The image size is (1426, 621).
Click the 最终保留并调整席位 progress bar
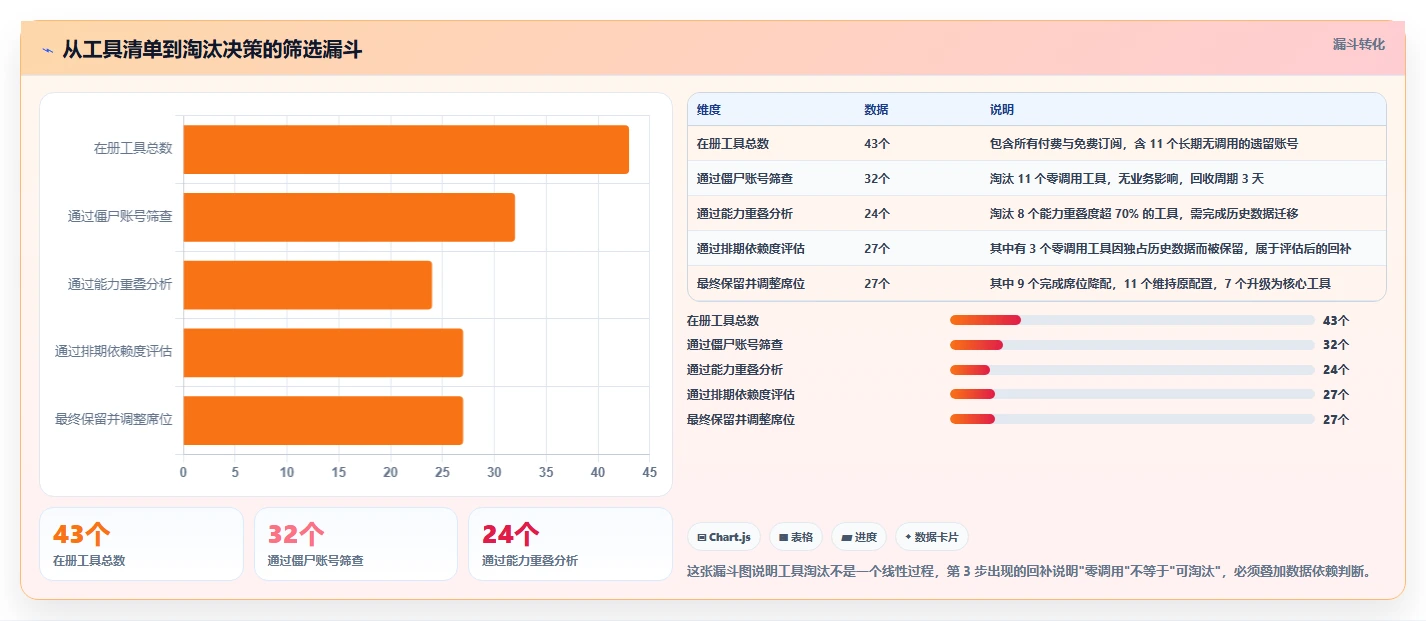click(x=1132, y=420)
